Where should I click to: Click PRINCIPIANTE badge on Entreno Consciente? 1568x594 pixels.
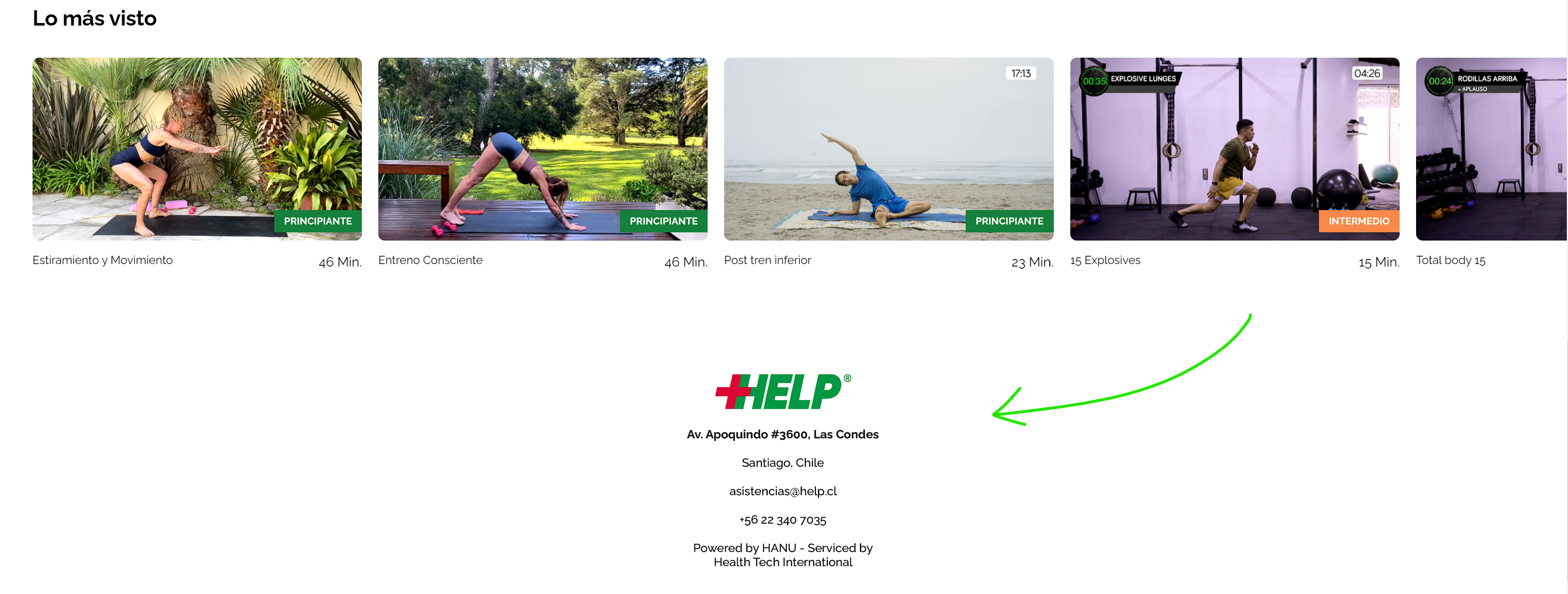[663, 221]
